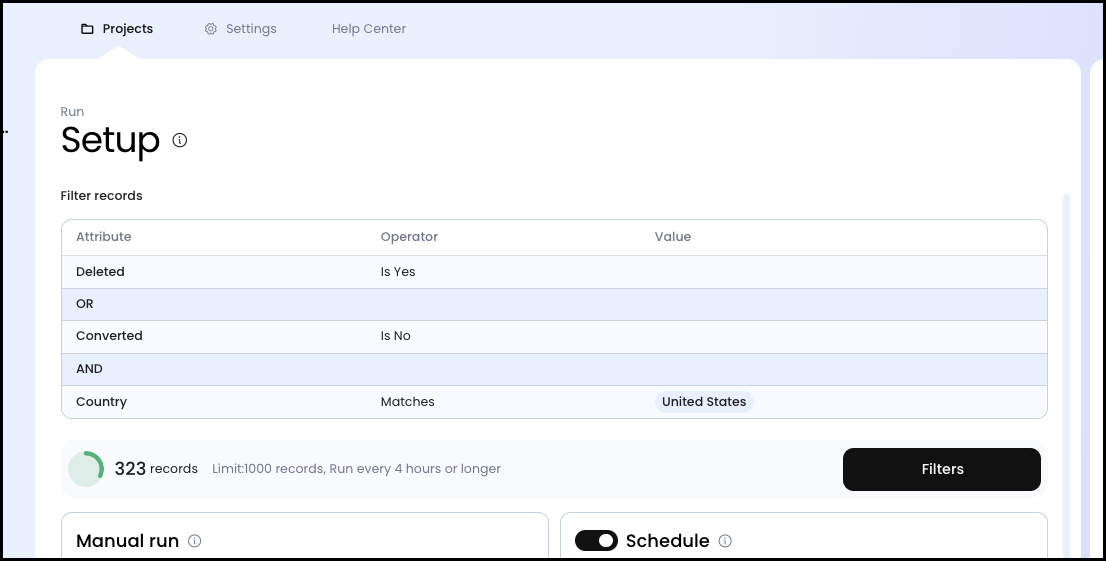
Task: Click the limit 1000 records note
Action: click(356, 469)
